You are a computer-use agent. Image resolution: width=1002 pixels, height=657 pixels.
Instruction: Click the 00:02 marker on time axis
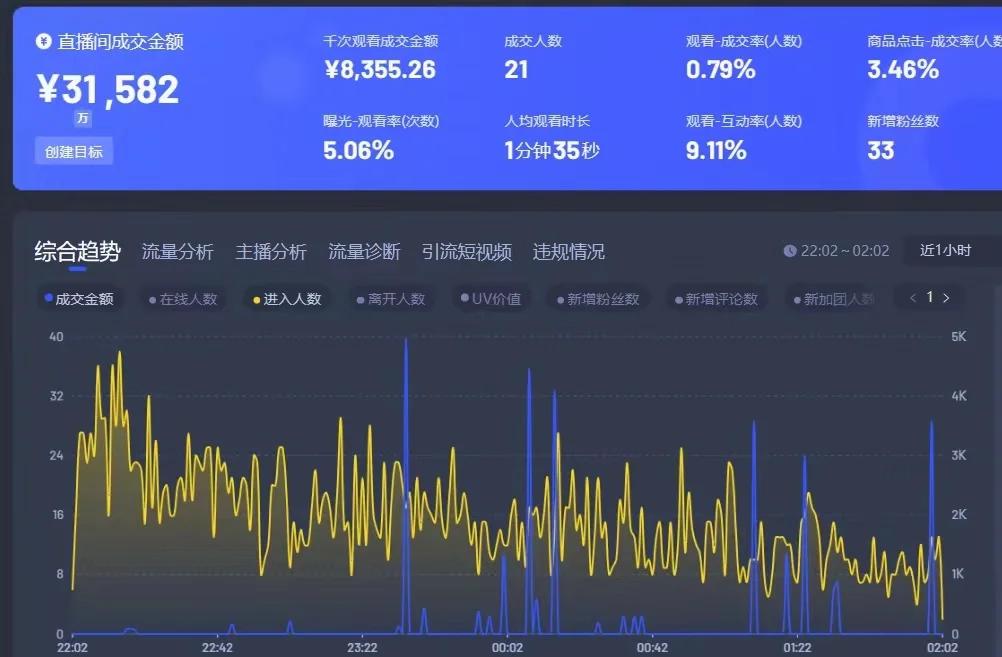click(508, 648)
